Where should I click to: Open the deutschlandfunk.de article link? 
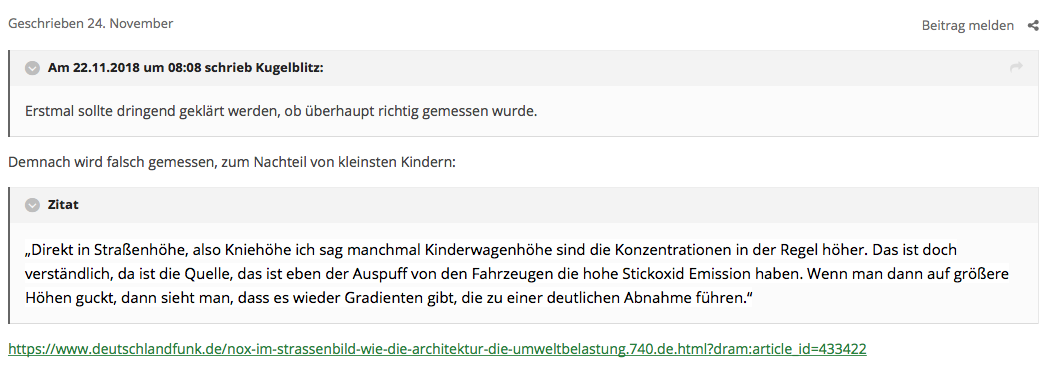[437, 349]
